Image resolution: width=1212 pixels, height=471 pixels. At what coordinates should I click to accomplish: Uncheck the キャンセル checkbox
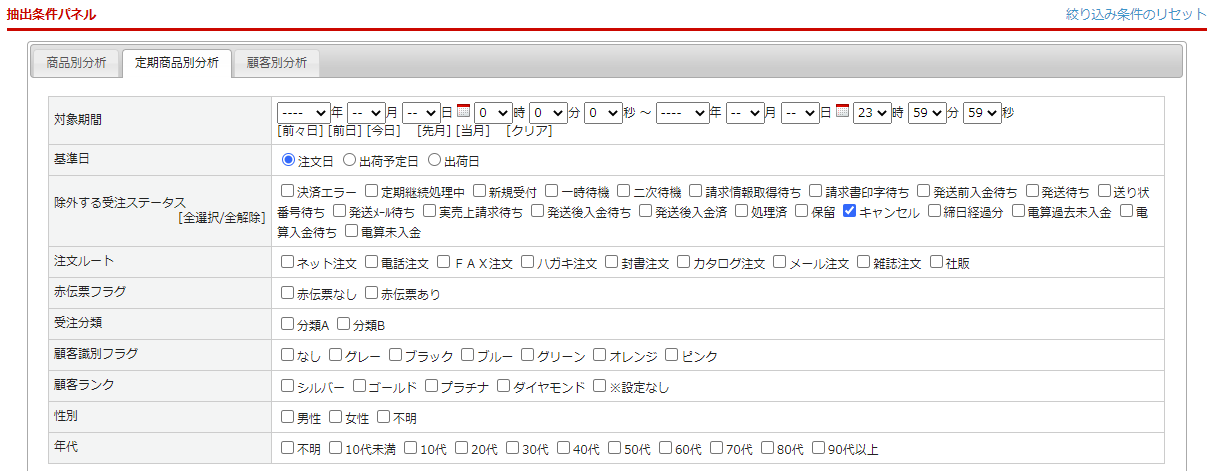849,211
